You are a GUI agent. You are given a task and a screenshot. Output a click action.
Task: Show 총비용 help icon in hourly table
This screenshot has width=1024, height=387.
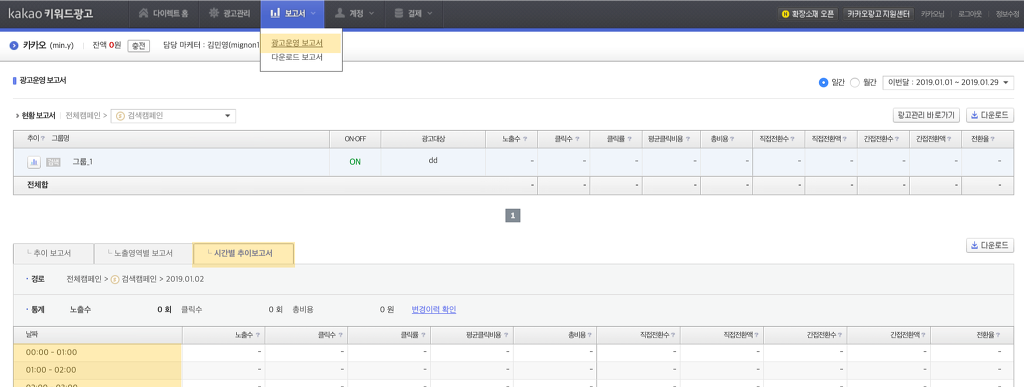(x=590, y=335)
